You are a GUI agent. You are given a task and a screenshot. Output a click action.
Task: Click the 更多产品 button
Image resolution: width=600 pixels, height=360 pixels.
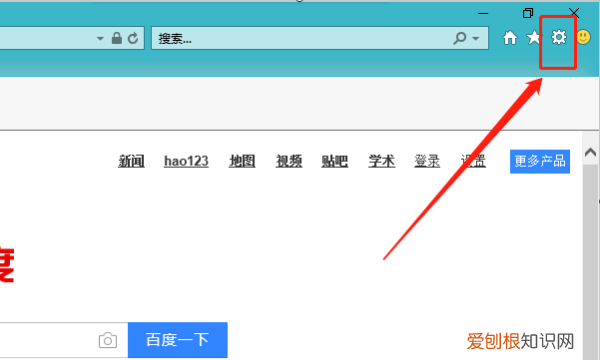[540, 161]
